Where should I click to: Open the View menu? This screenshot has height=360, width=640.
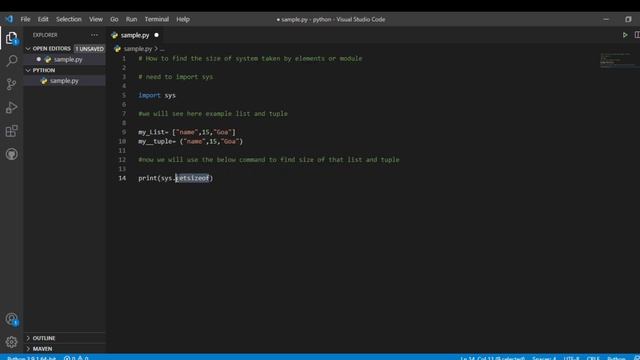click(x=96, y=19)
